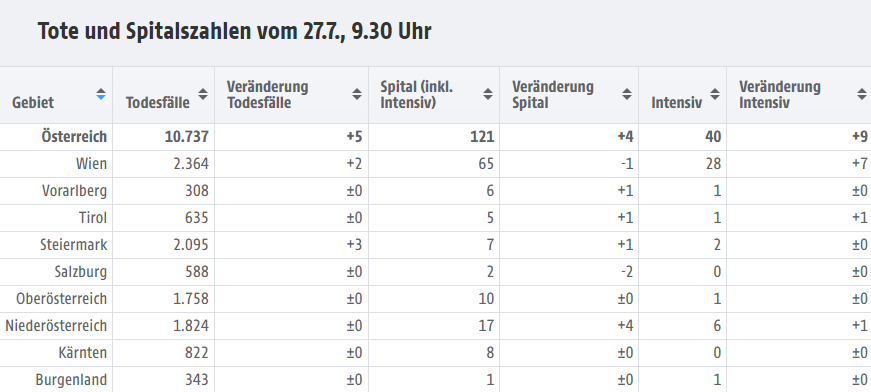Viewport: 871px width, 392px height.
Task: Click the Todesfälle sort arrows icon
Action: (x=203, y=94)
